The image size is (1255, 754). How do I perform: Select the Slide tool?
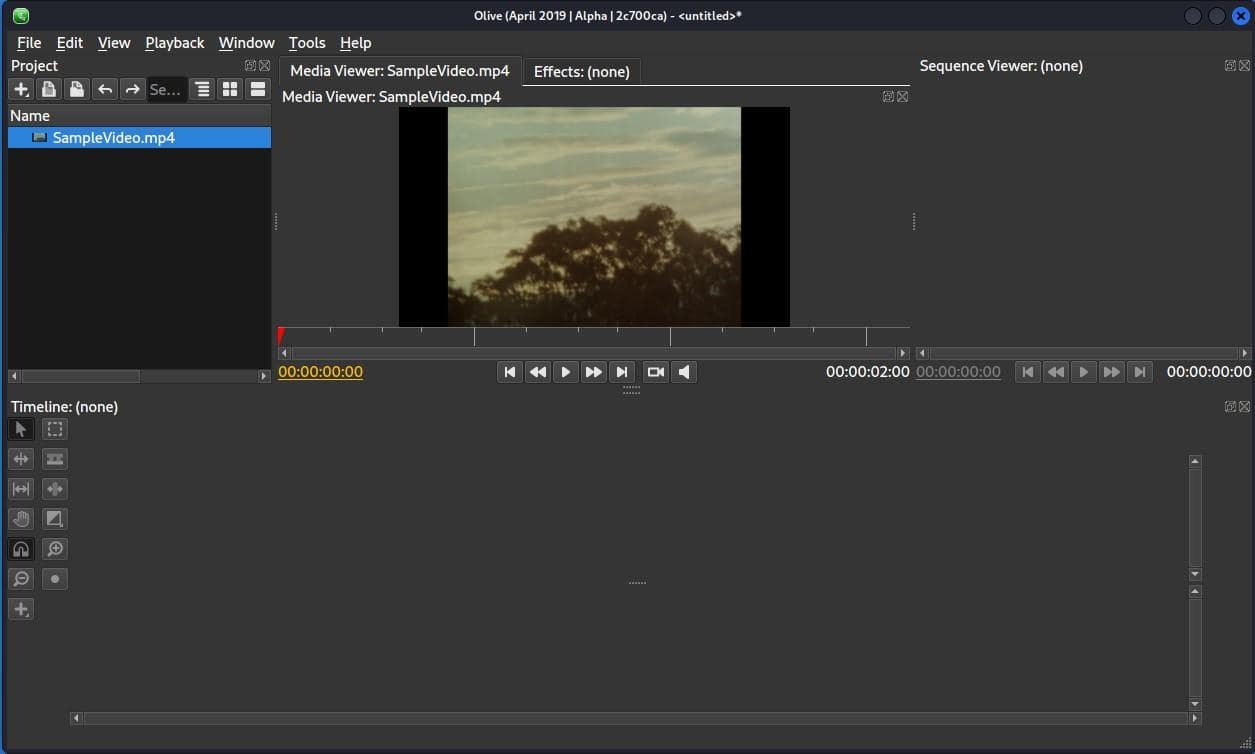pos(55,489)
